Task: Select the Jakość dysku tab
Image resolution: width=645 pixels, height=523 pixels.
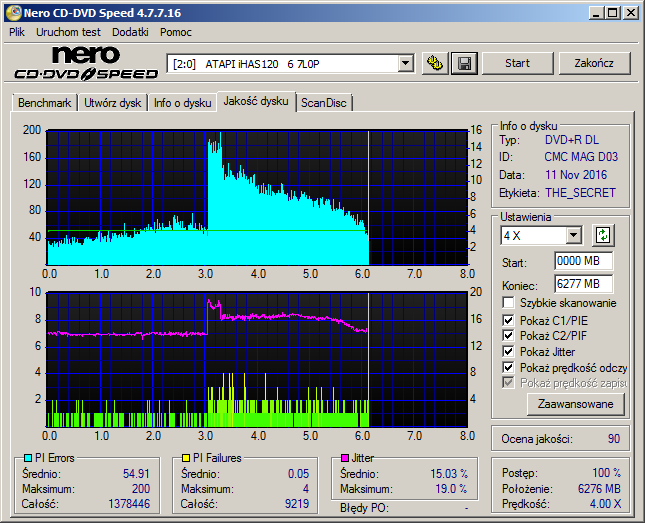Action: coord(256,101)
